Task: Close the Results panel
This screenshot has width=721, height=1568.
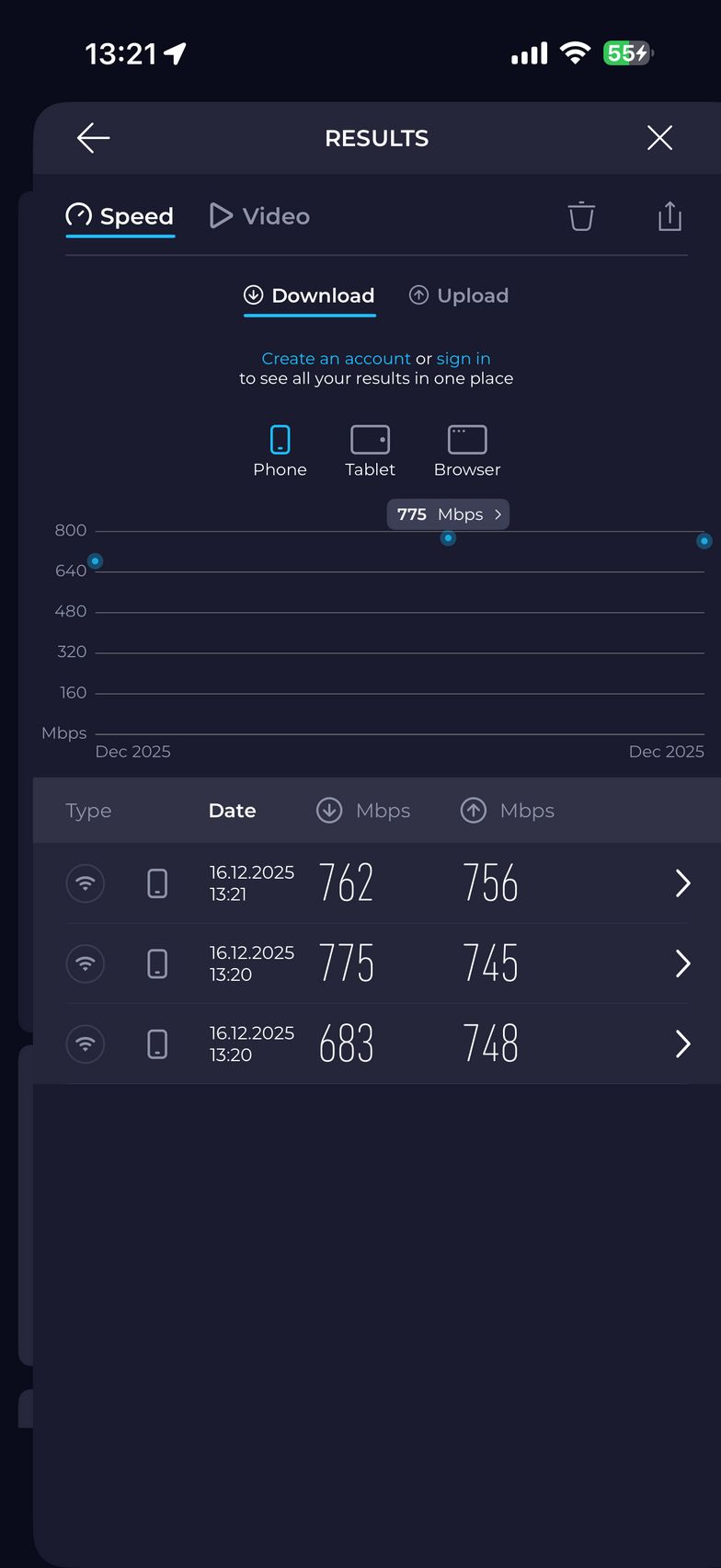Action: point(659,138)
